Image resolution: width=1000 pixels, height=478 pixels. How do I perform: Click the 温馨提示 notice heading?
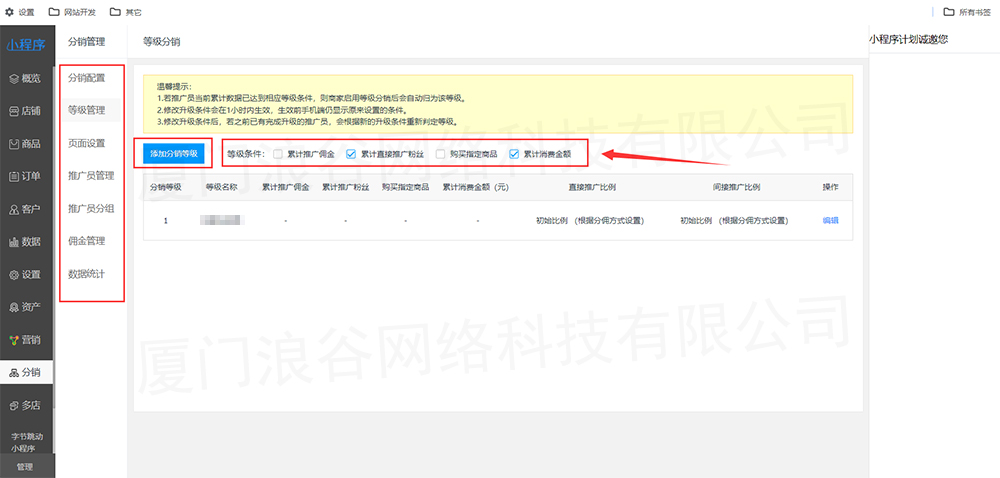174,86
